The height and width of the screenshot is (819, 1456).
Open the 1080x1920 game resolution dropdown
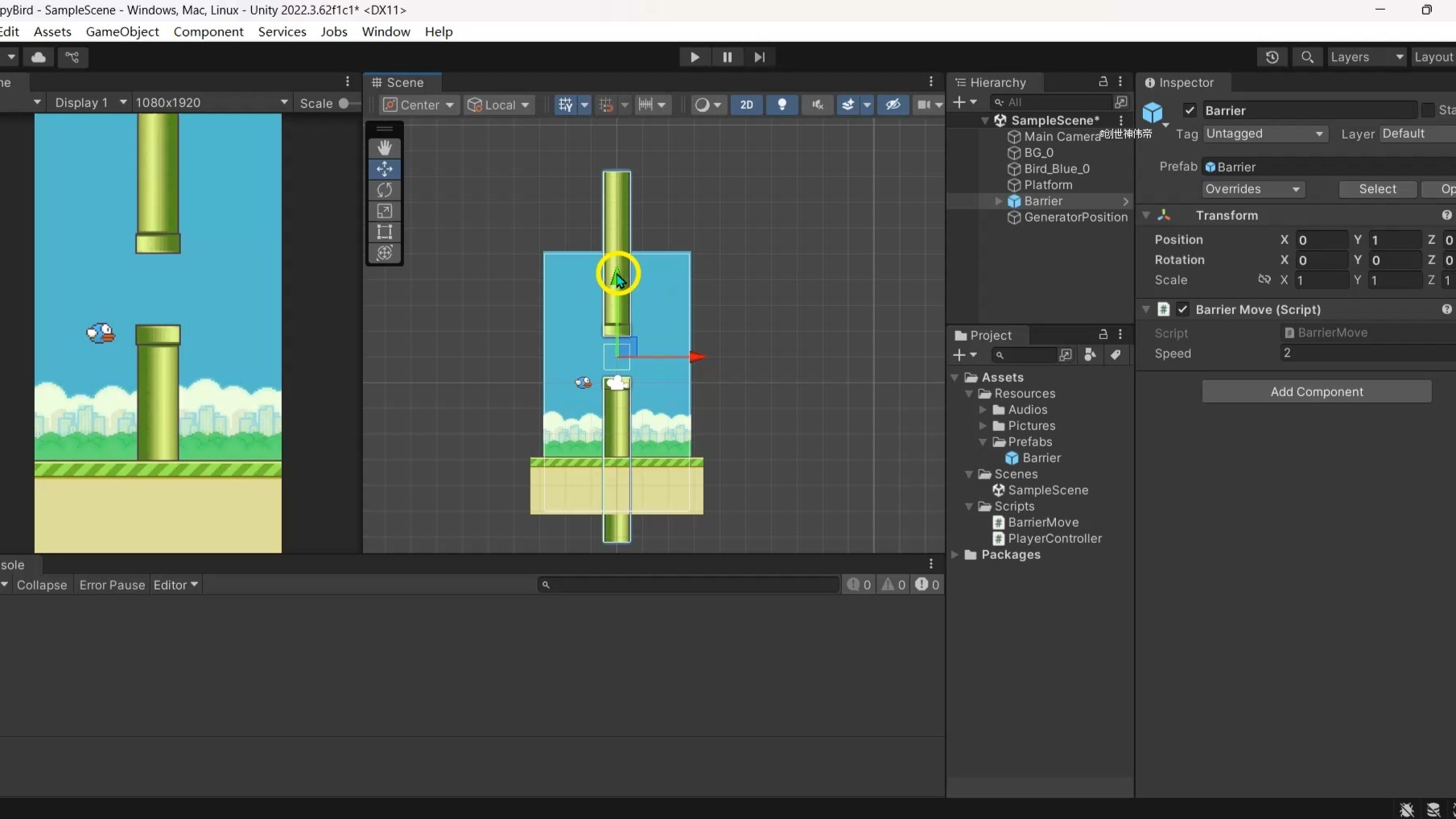pyautogui.click(x=212, y=102)
